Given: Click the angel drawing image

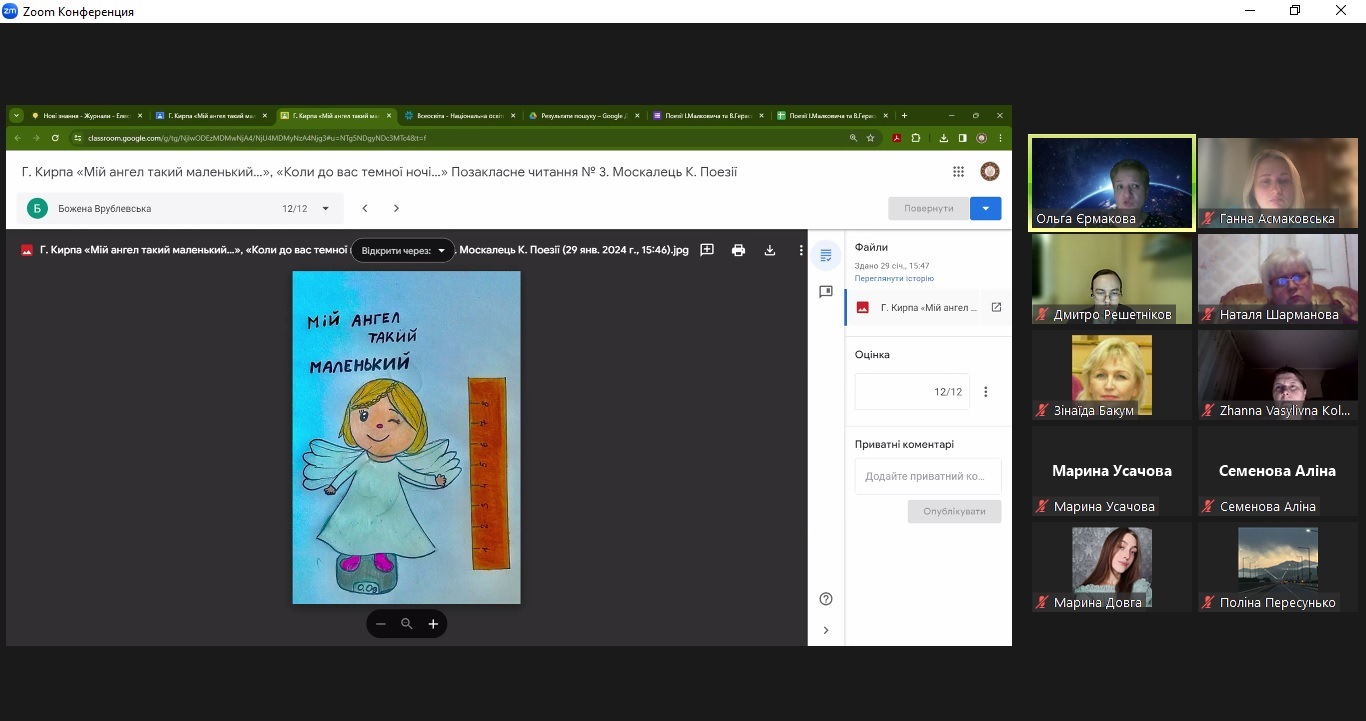Looking at the screenshot, I should (x=406, y=437).
